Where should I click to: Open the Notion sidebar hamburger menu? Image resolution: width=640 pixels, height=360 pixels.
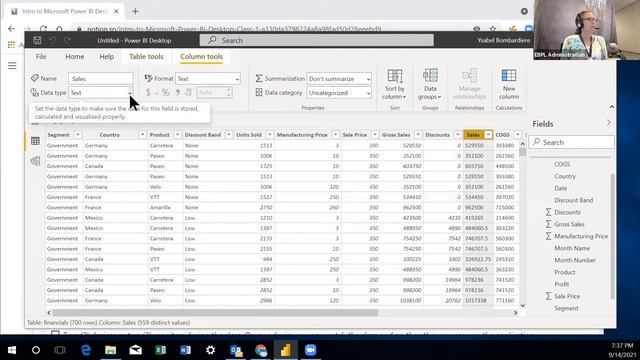[x=12, y=66]
